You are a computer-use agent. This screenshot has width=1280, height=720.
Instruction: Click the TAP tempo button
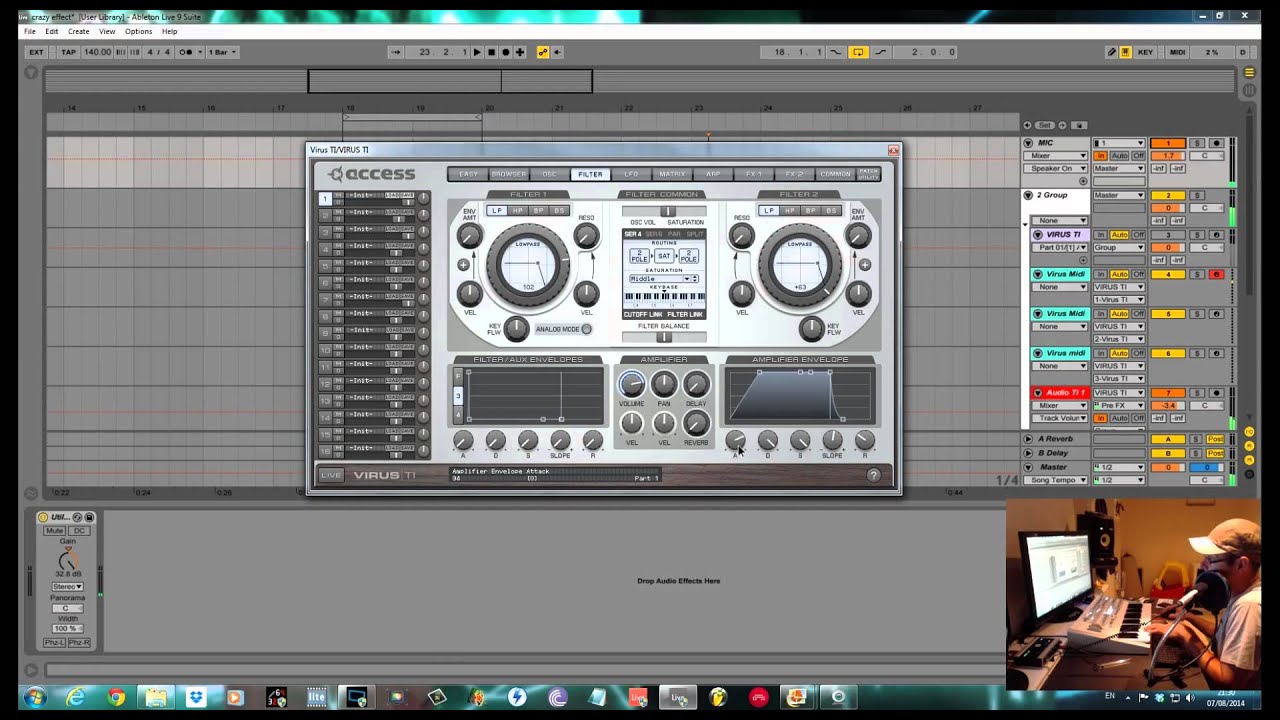68,52
